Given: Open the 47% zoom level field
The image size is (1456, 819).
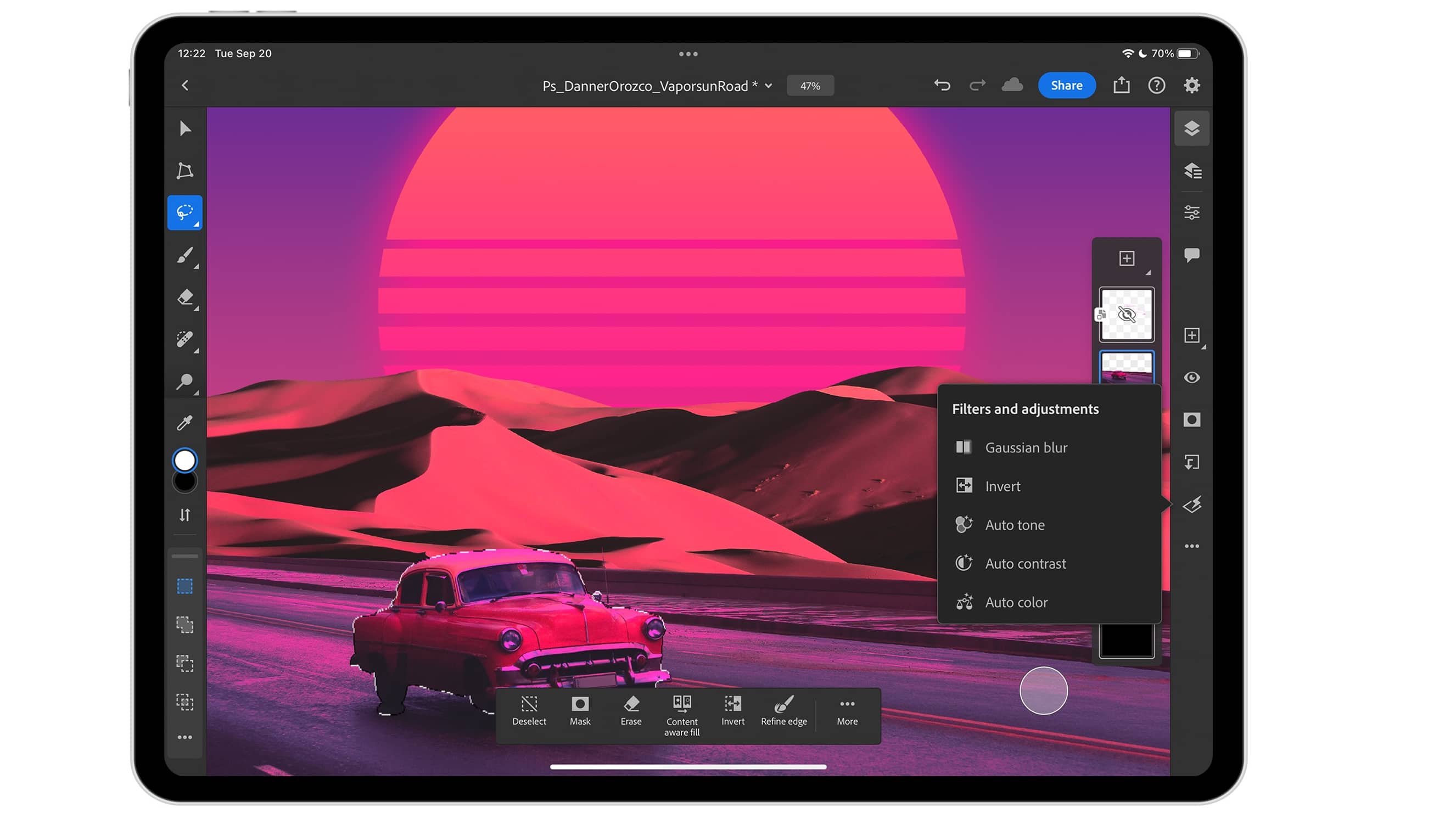Looking at the screenshot, I should click(810, 86).
